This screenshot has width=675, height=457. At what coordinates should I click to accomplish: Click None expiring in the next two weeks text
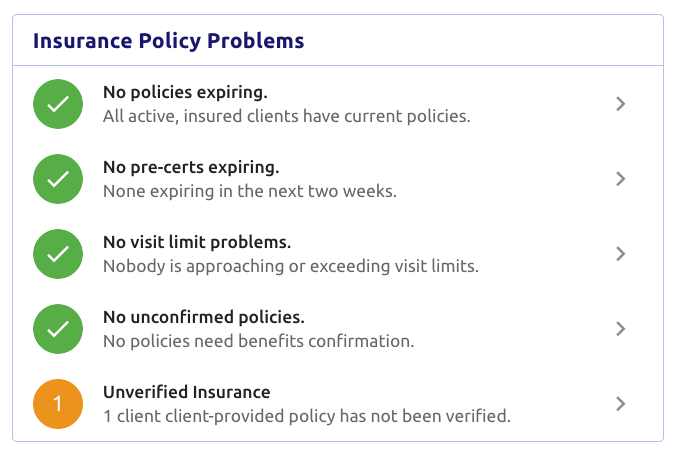tap(250, 191)
